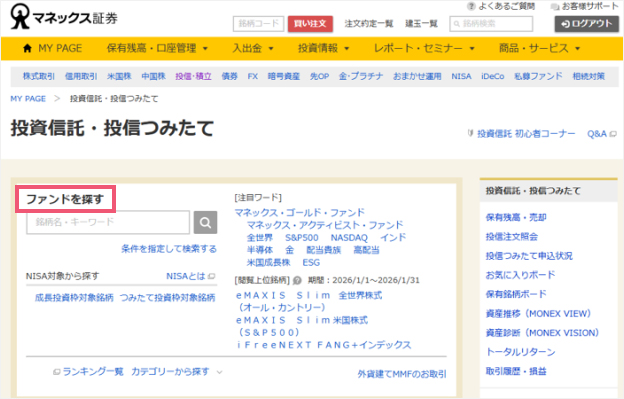This screenshot has height=399, width=624.
Task: Click the 配当貴族 keyword
Action: point(324,250)
